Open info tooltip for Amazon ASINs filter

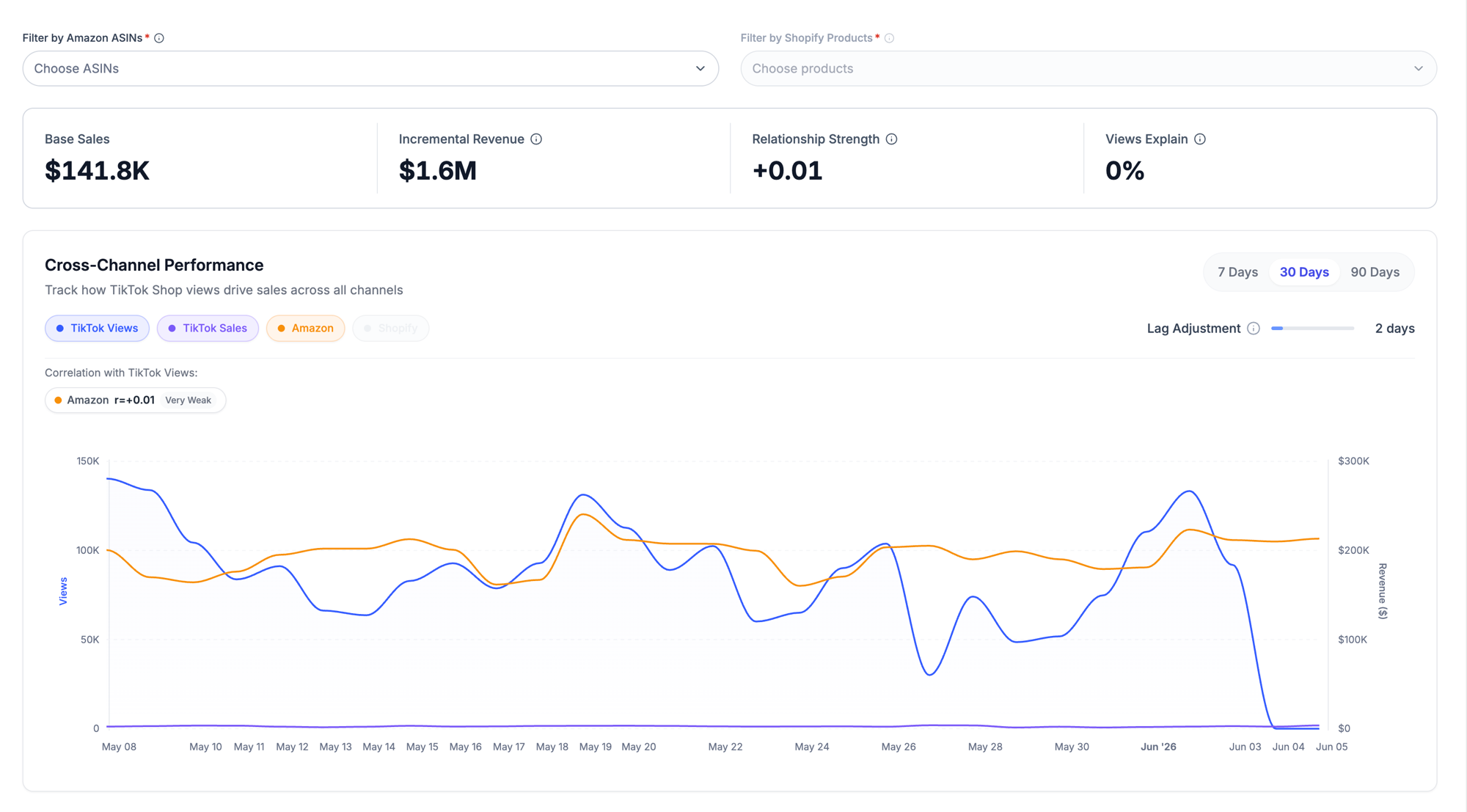coord(159,38)
